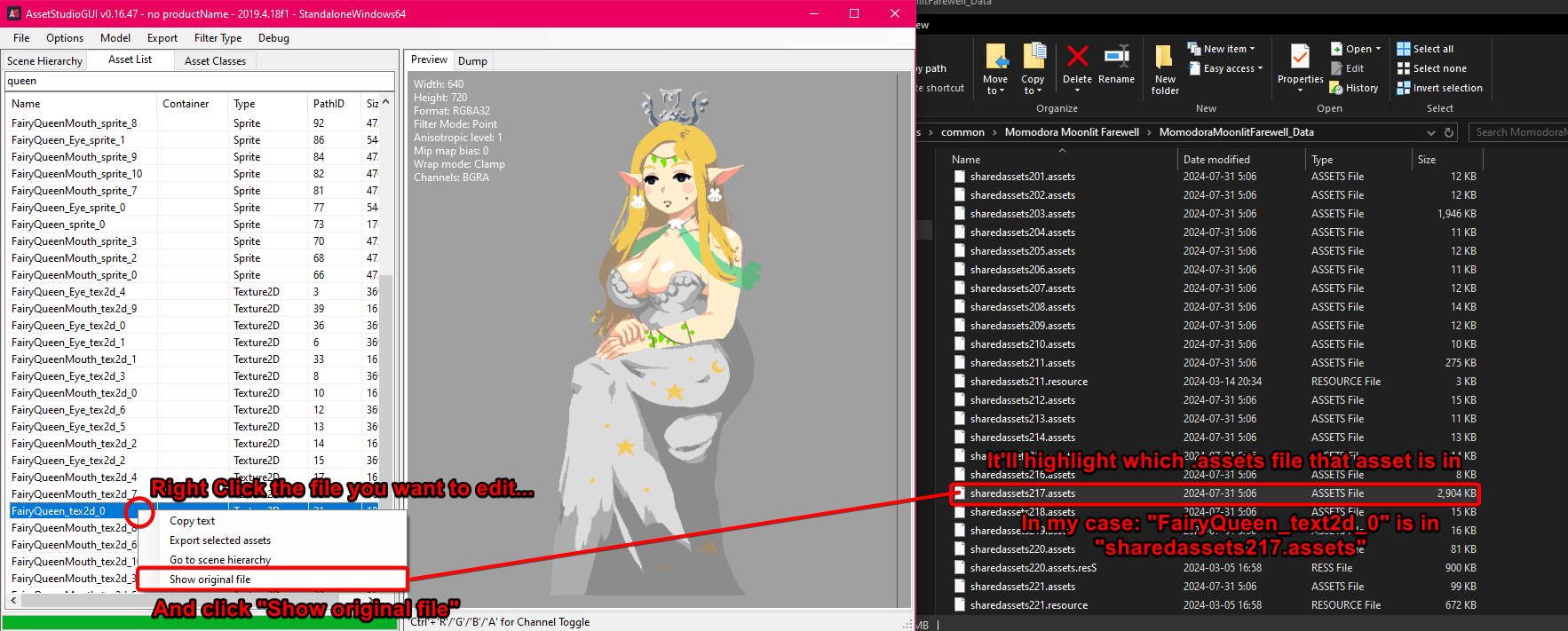Screen dimensions: 1568x631
Task: Choose 'Go to scene hierarchy' context entry
Action: [273, 560]
